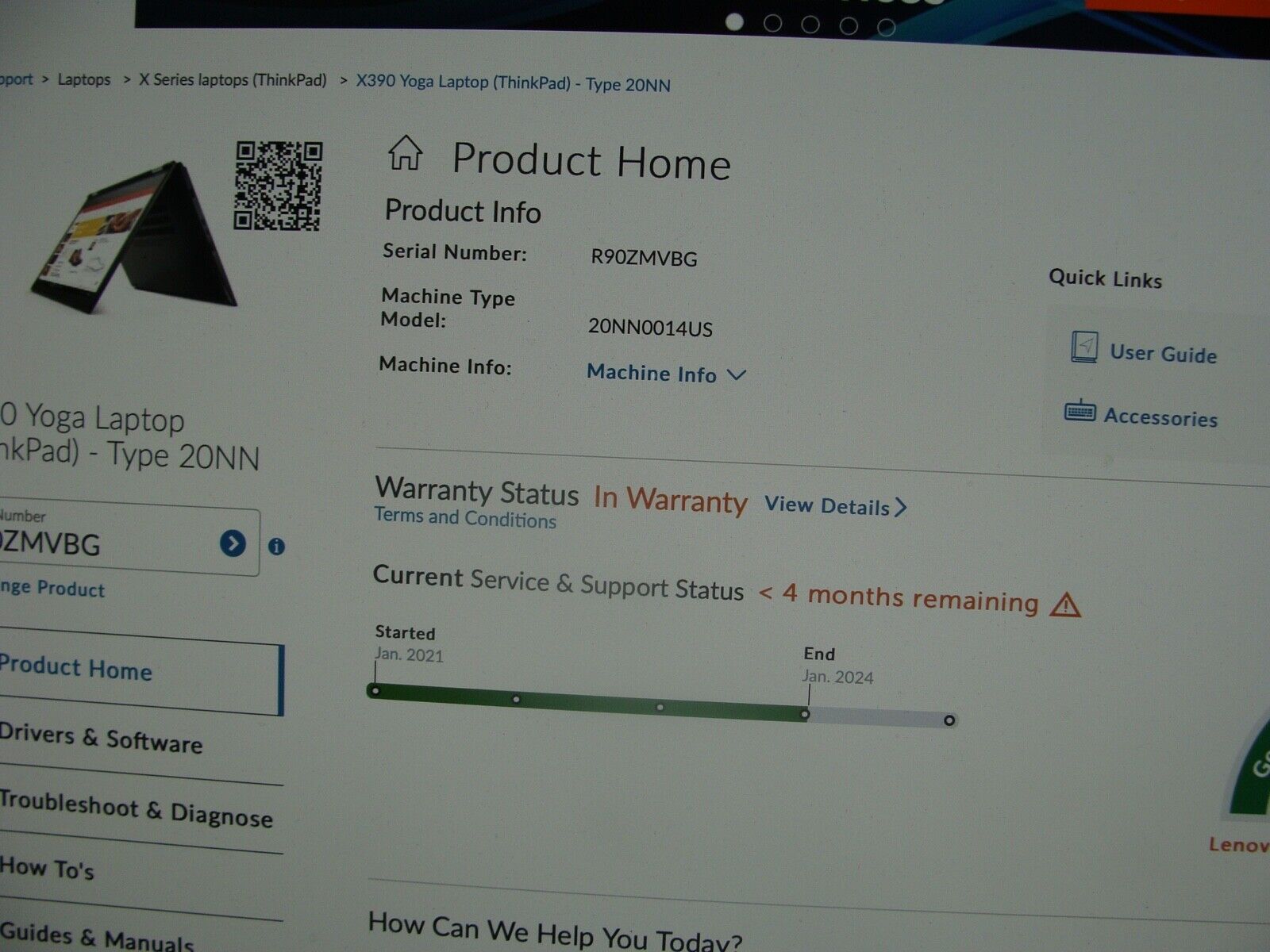1270x952 pixels.
Task: Click the warning triangle beside months remaining
Action: [x=1065, y=605]
